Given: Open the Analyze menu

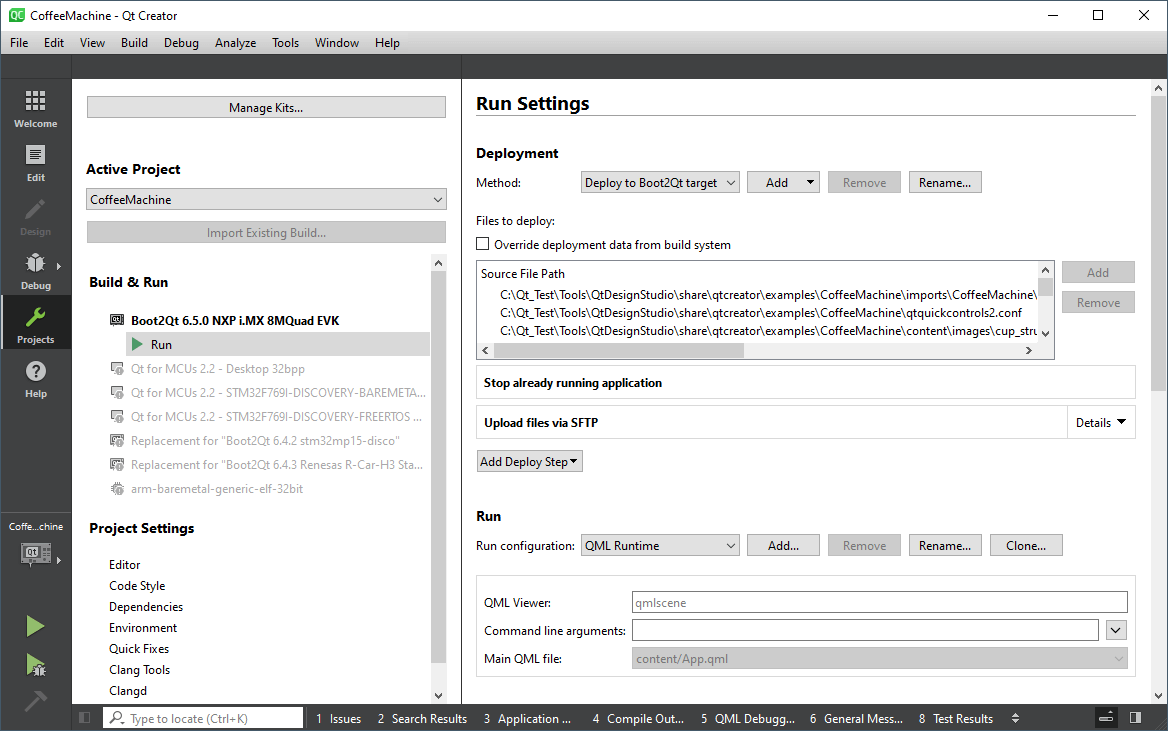Looking at the screenshot, I should (235, 43).
